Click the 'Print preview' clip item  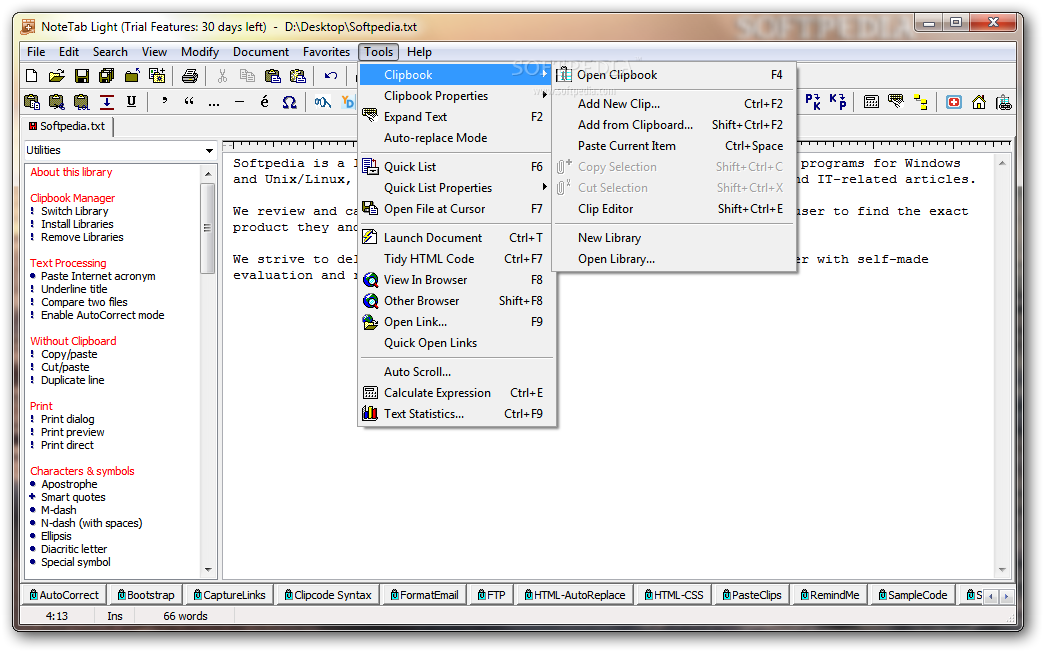pos(73,432)
